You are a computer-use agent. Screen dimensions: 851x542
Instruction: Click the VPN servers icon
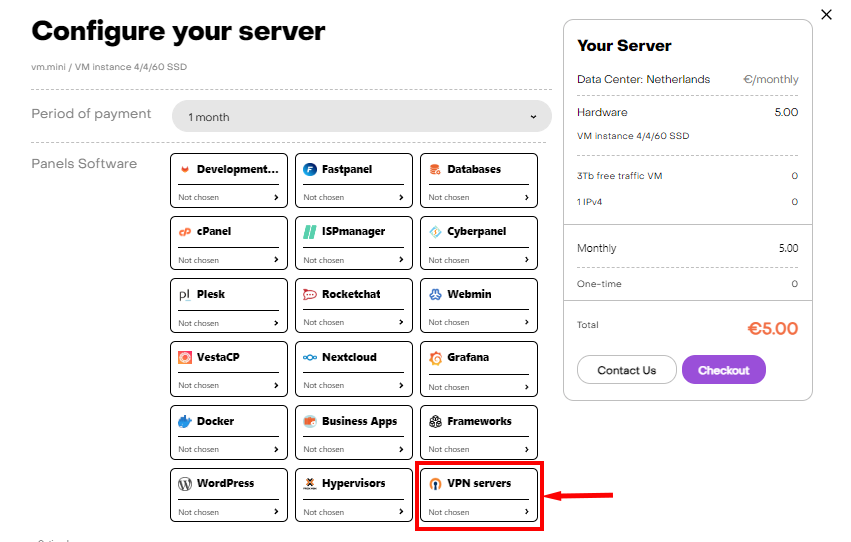(435, 484)
